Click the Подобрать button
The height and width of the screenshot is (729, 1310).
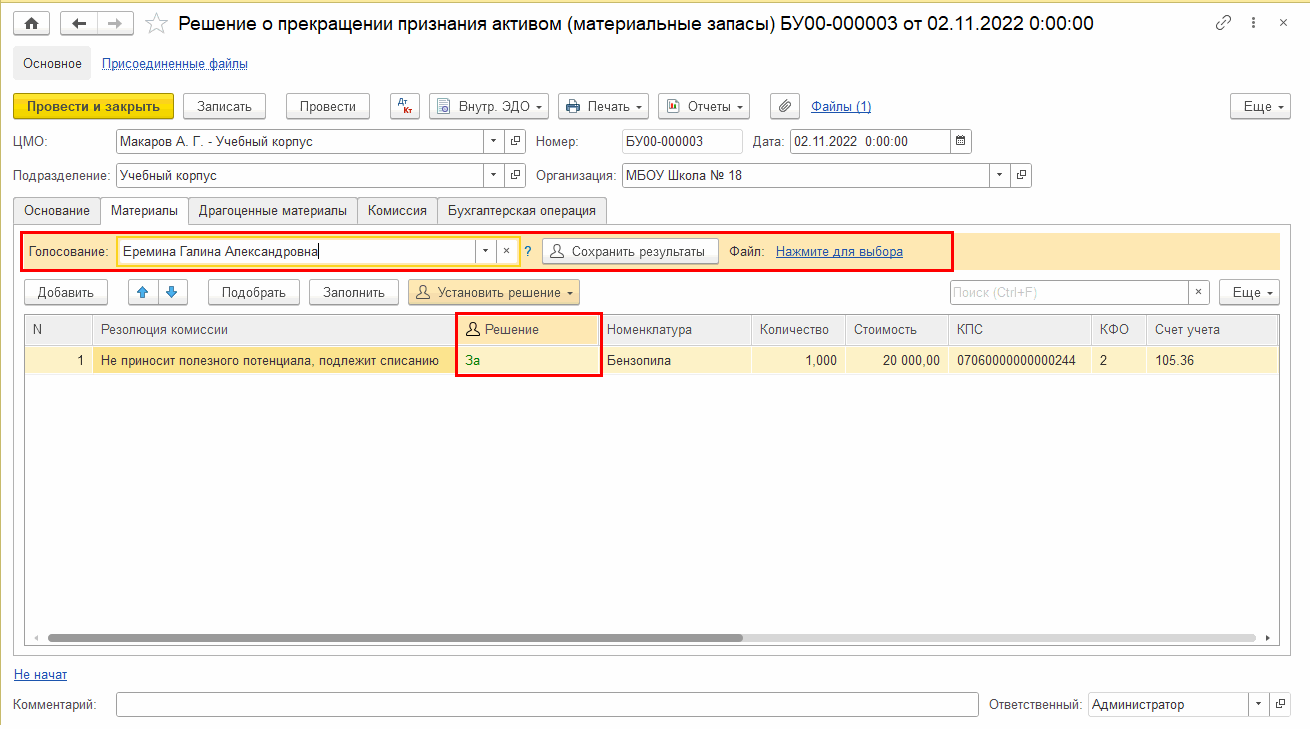click(x=254, y=292)
